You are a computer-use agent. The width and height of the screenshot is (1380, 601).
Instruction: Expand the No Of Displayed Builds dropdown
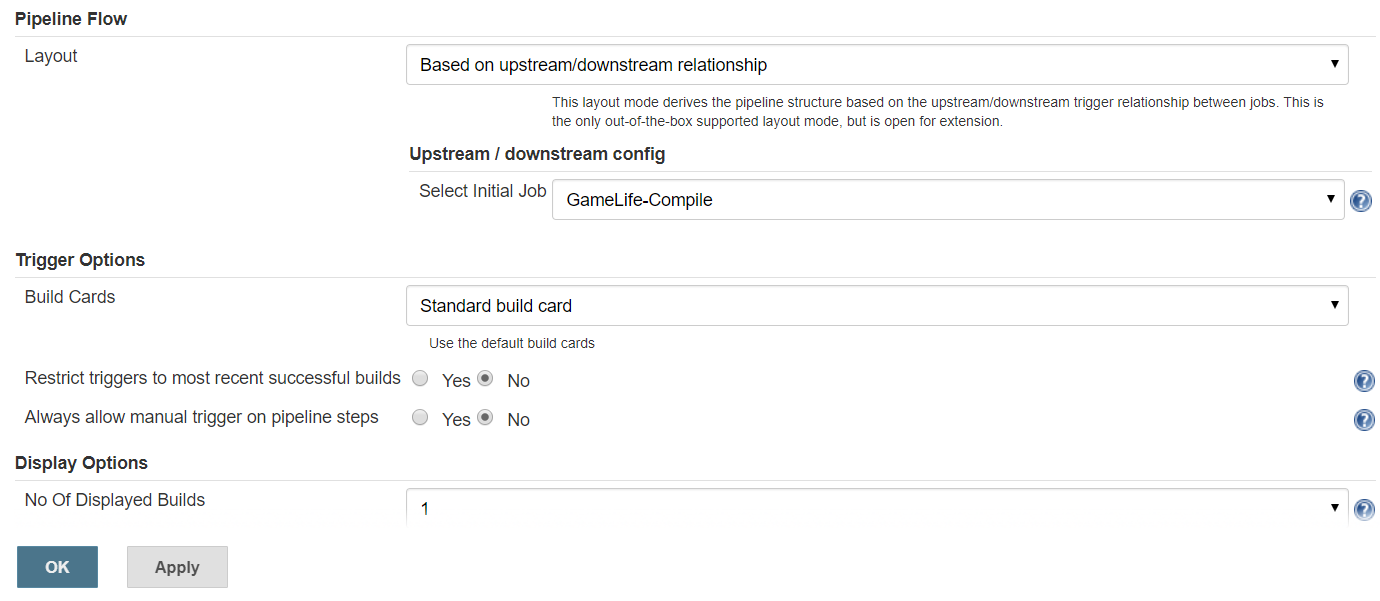click(x=876, y=508)
